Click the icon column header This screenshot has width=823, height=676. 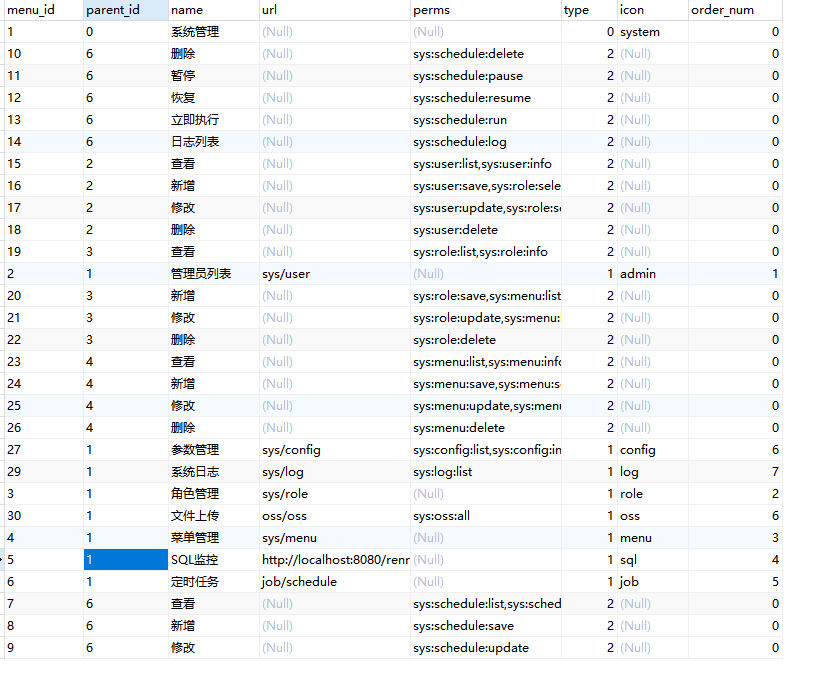tap(630, 9)
